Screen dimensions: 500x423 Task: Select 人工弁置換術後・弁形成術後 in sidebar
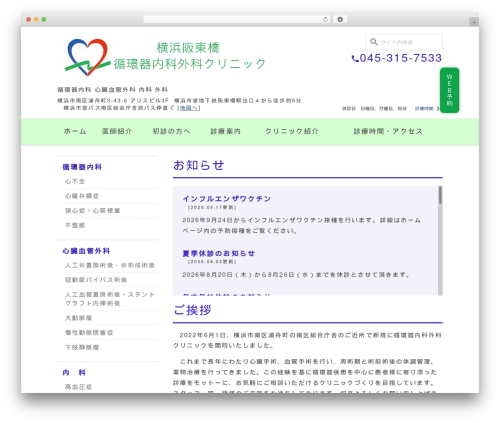point(110,265)
